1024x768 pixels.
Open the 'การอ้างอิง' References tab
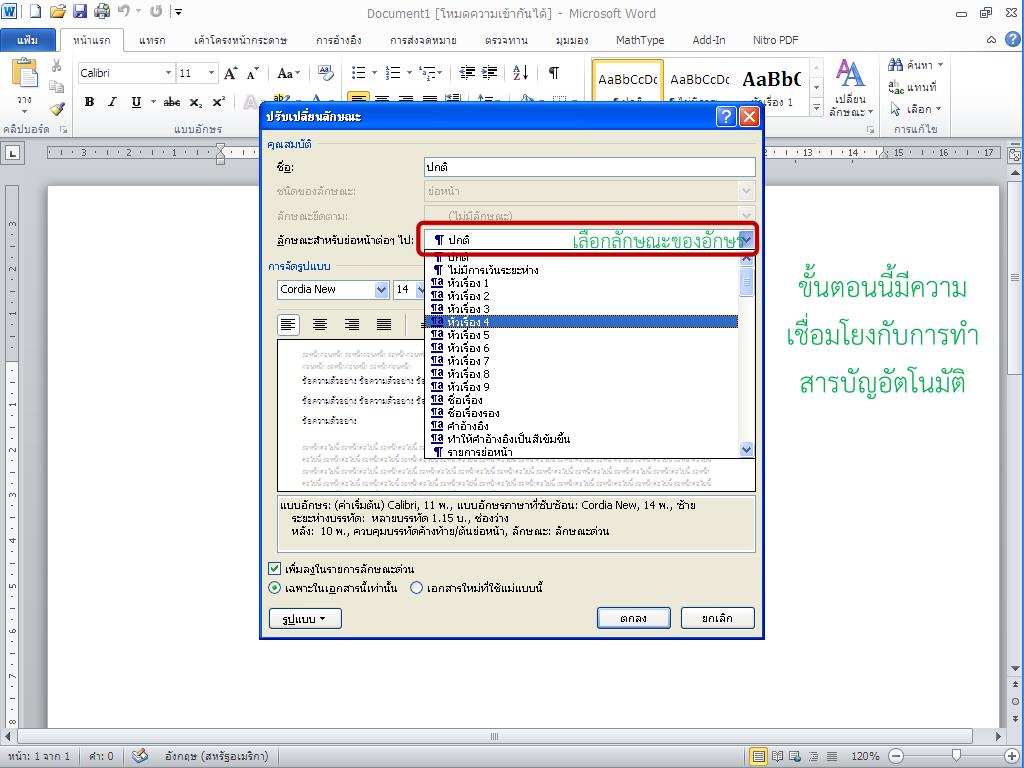pos(339,40)
